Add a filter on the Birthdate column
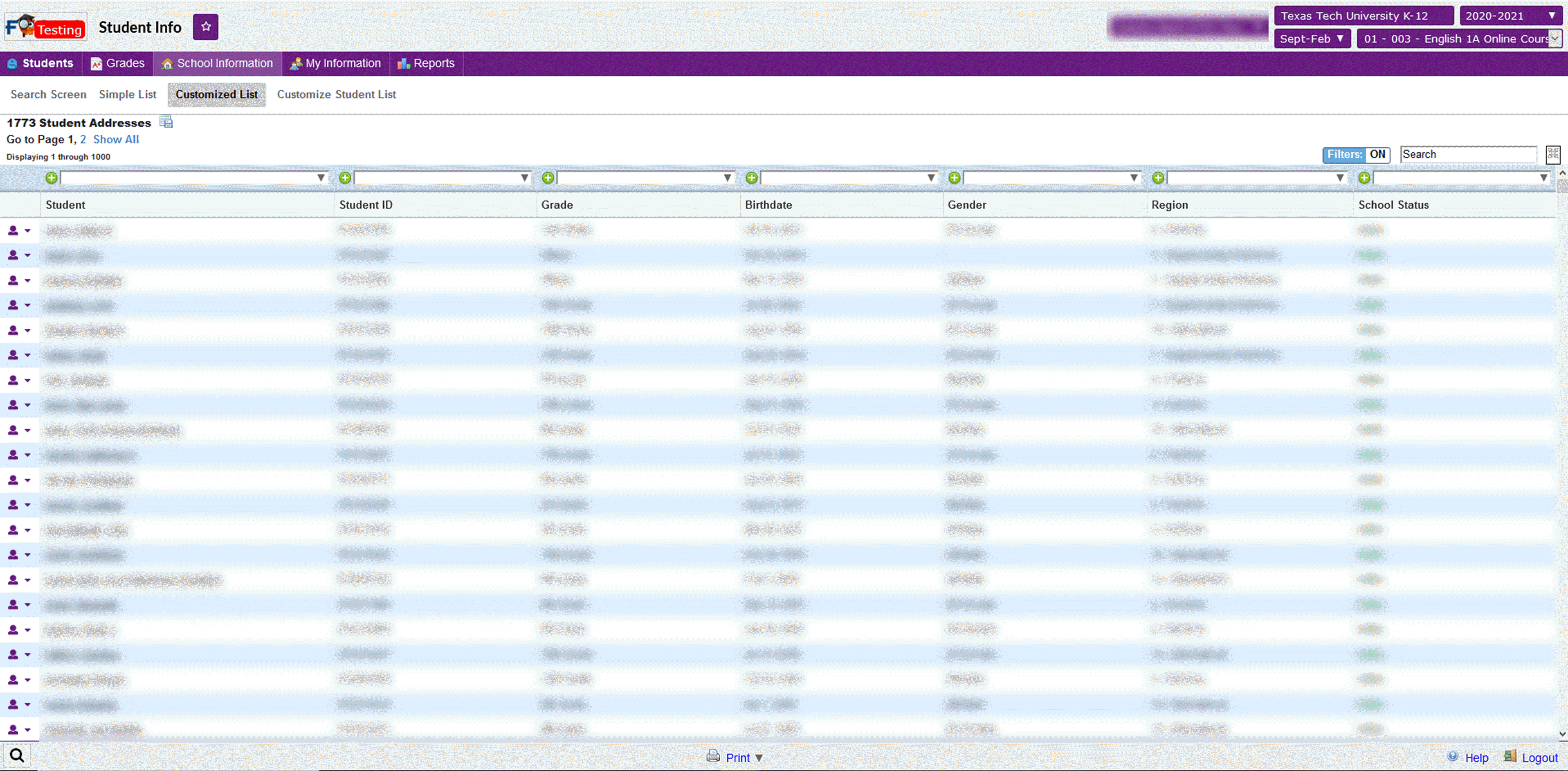Screen dimensions: 1568x771 click(752, 177)
